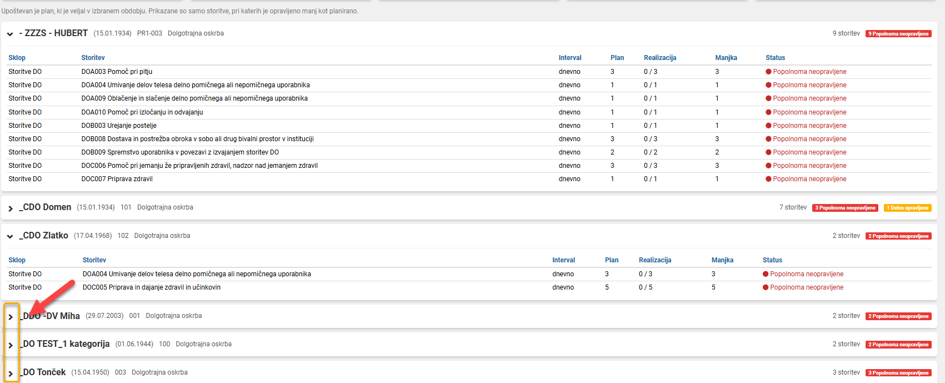
Task: Expand the _DDO -DV Miha row chevron
Action: pos(10,317)
